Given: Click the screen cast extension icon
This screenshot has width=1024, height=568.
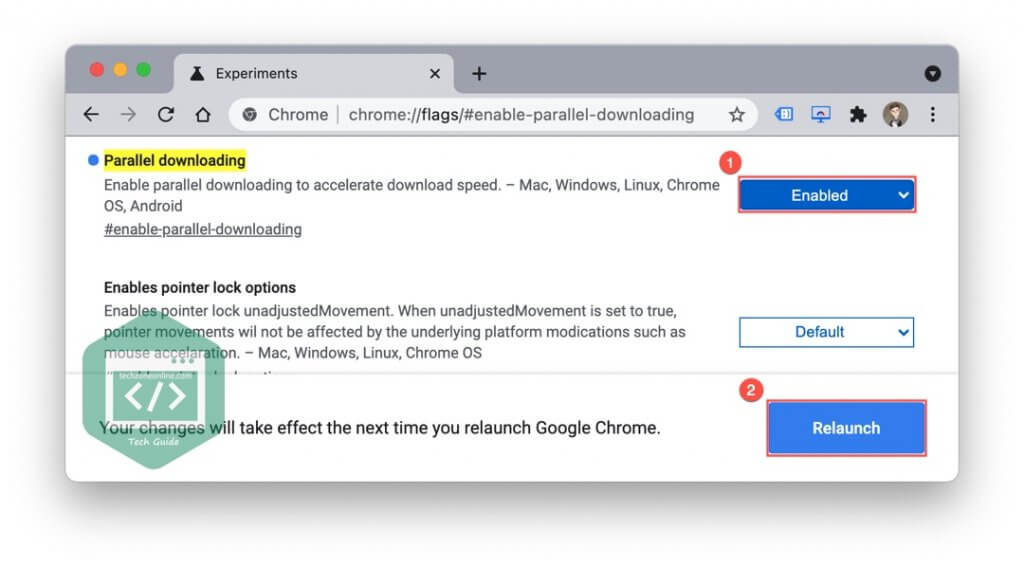Looking at the screenshot, I should click(x=821, y=115).
